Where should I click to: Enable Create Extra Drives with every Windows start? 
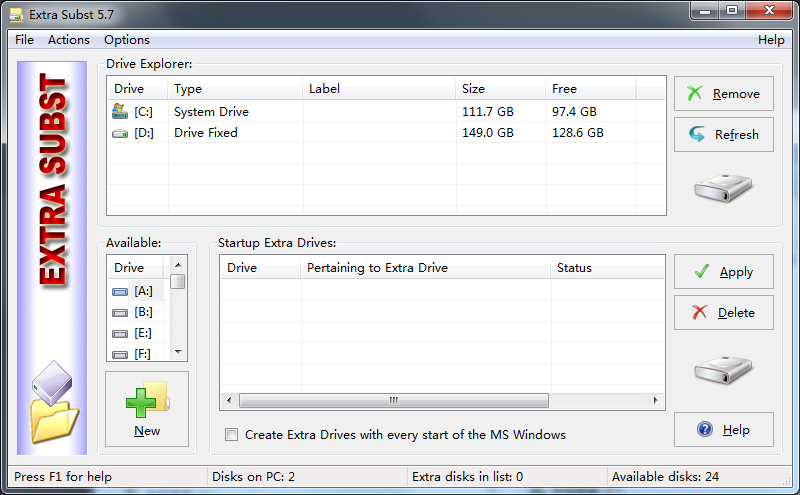click(232, 435)
